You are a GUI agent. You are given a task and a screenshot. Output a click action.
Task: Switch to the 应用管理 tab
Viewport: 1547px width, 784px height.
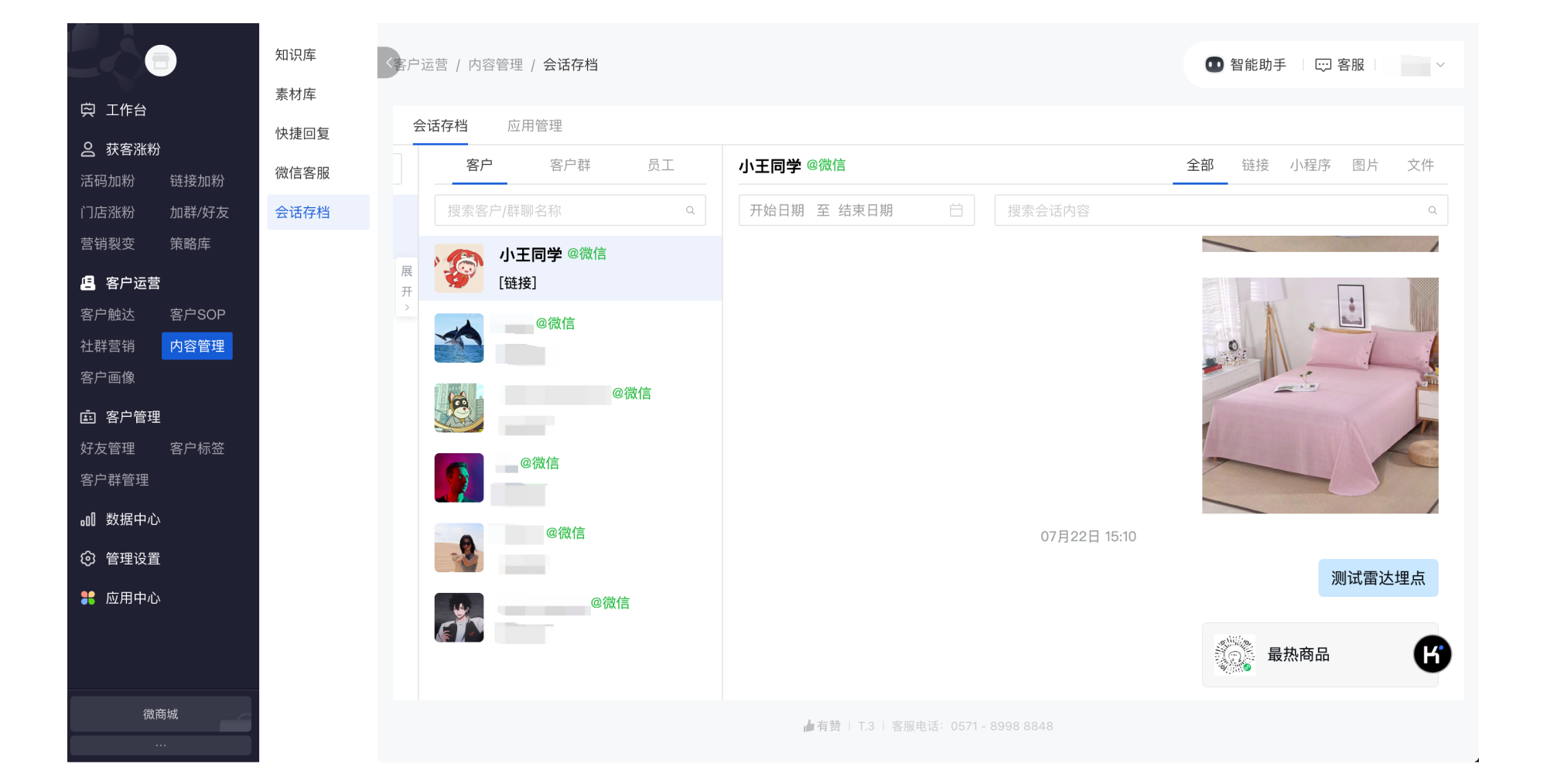click(534, 125)
